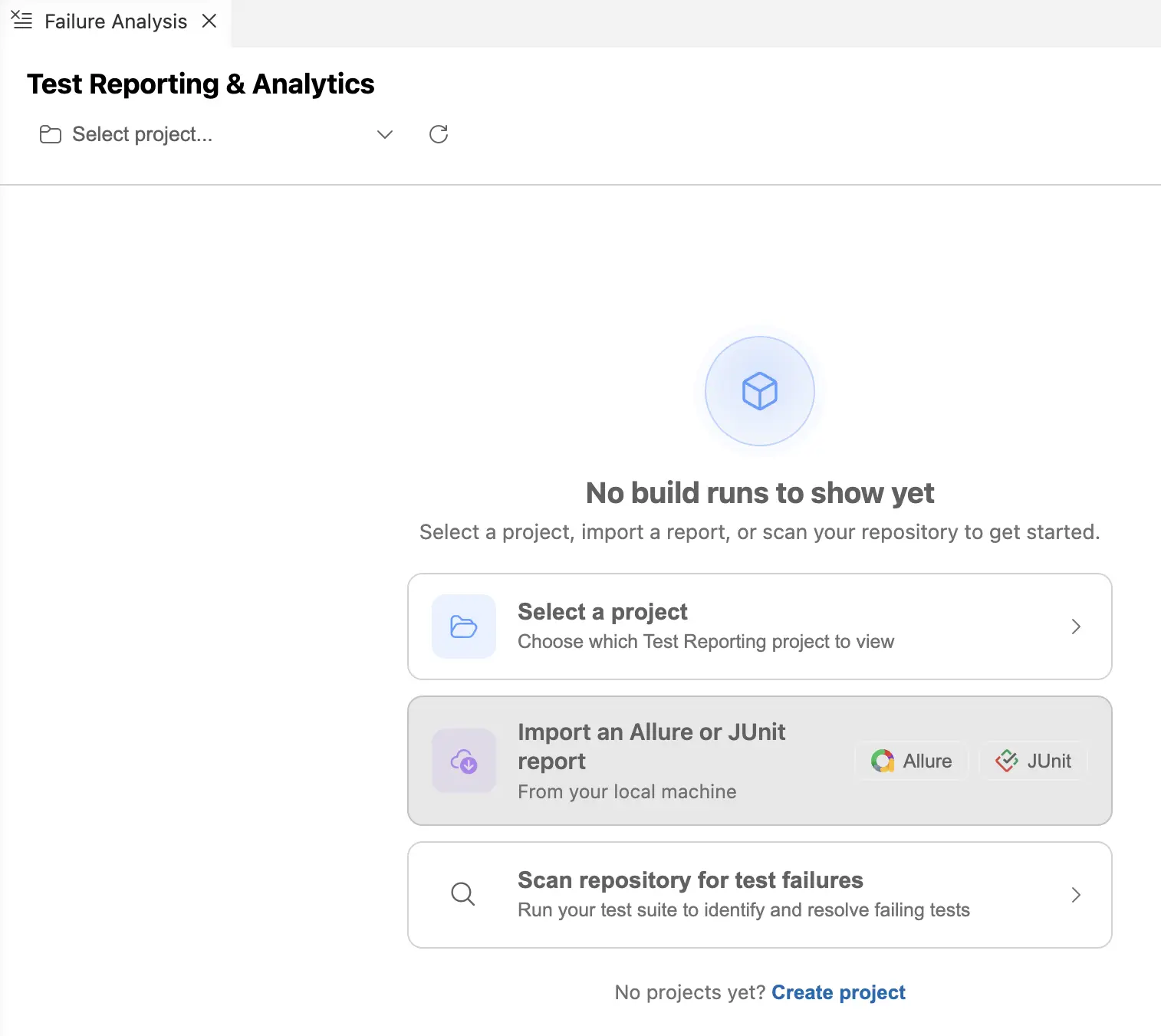This screenshot has width=1161, height=1036.
Task: Click the folder icon beside Select project
Action: pyautogui.click(x=51, y=135)
